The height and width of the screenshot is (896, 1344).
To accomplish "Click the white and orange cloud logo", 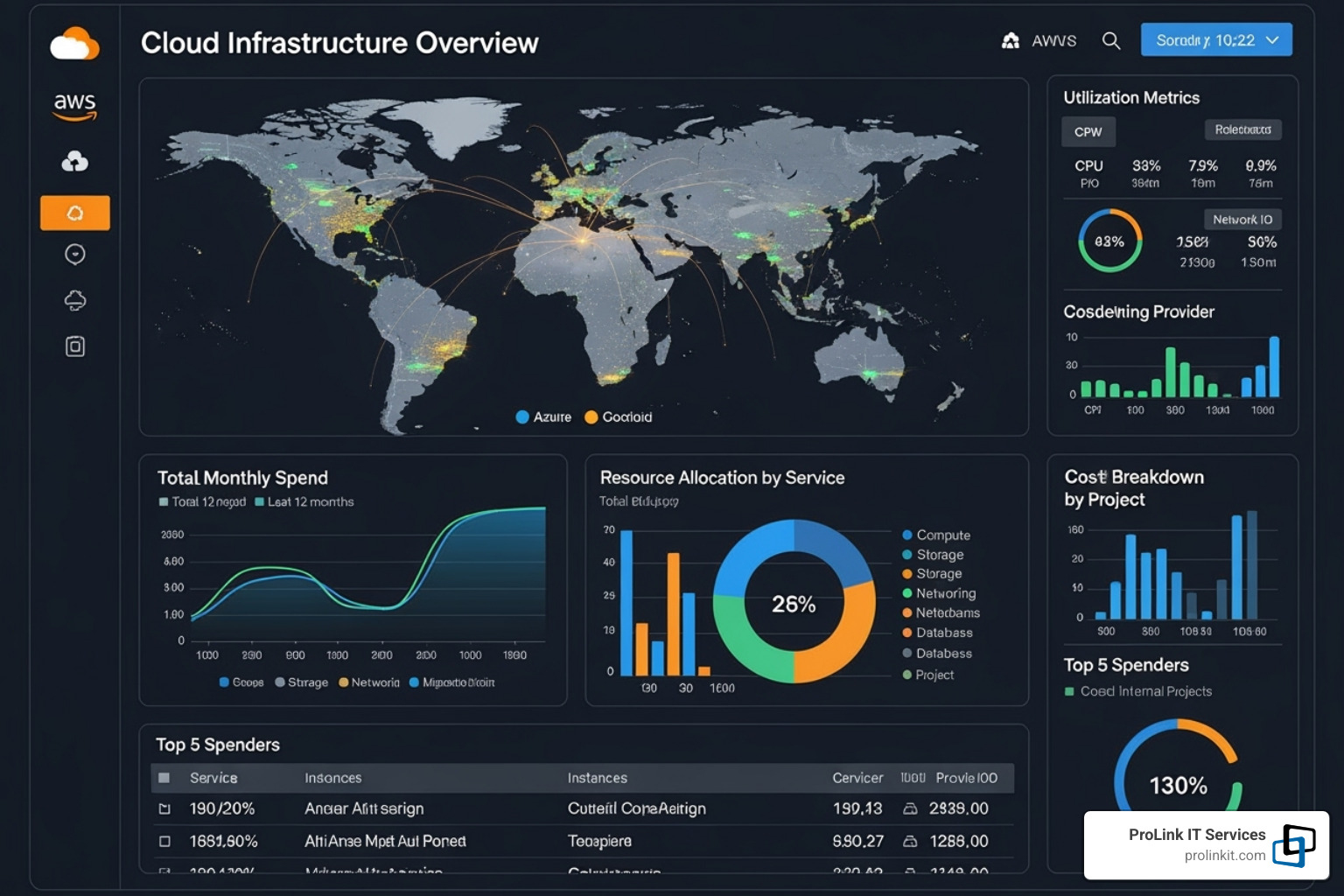I will [74, 44].
